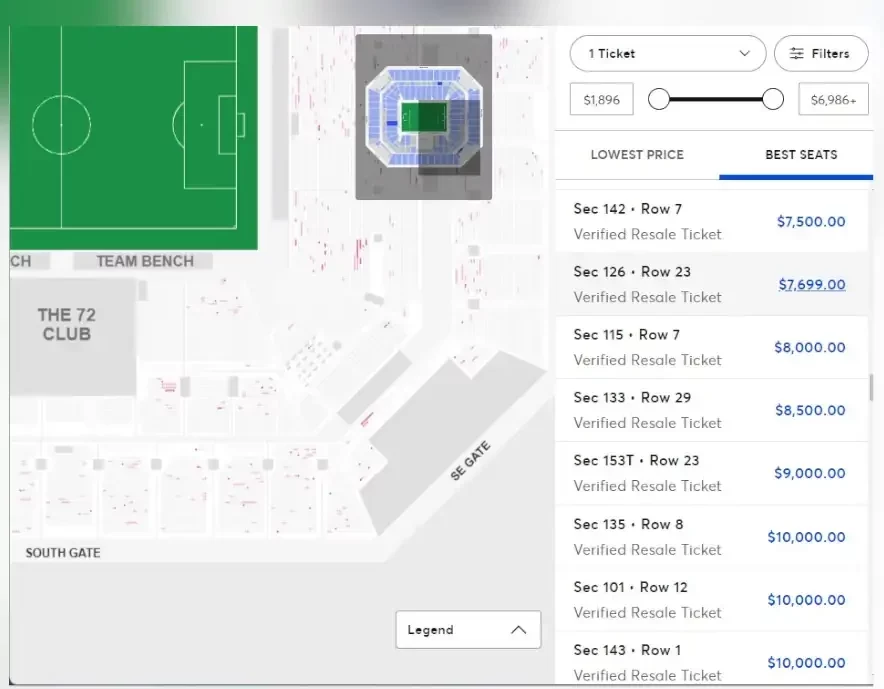Pick the Sec 133 Row 29 ticket
Screen dimensions: 884x689
pos(710,410)
